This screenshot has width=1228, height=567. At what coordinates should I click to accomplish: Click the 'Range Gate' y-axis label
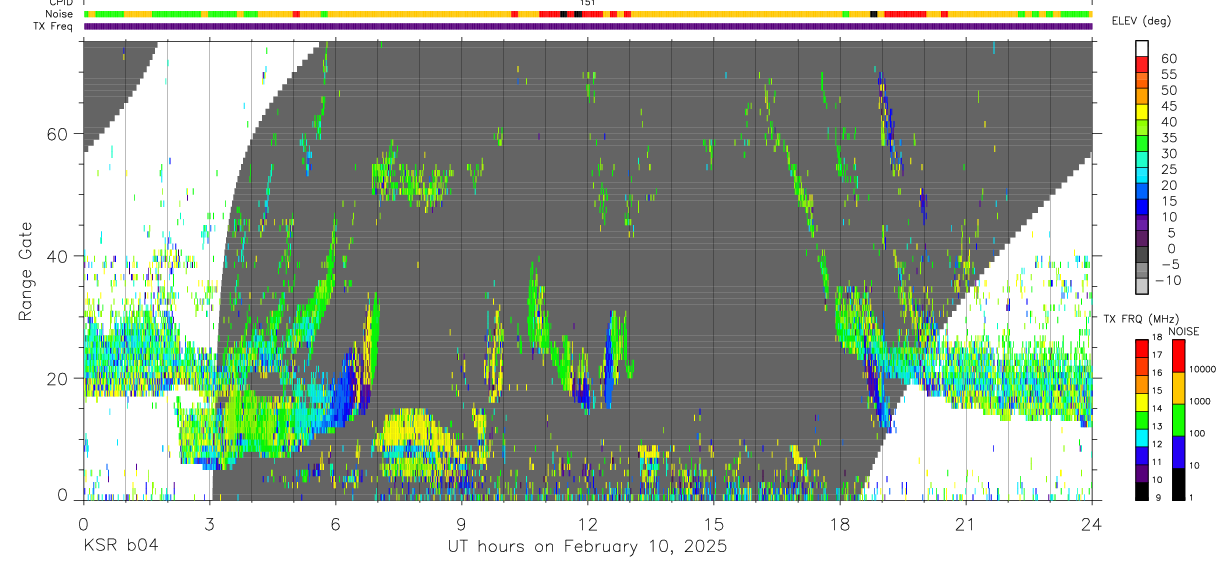pyautogui.click(x=26, y=271)
